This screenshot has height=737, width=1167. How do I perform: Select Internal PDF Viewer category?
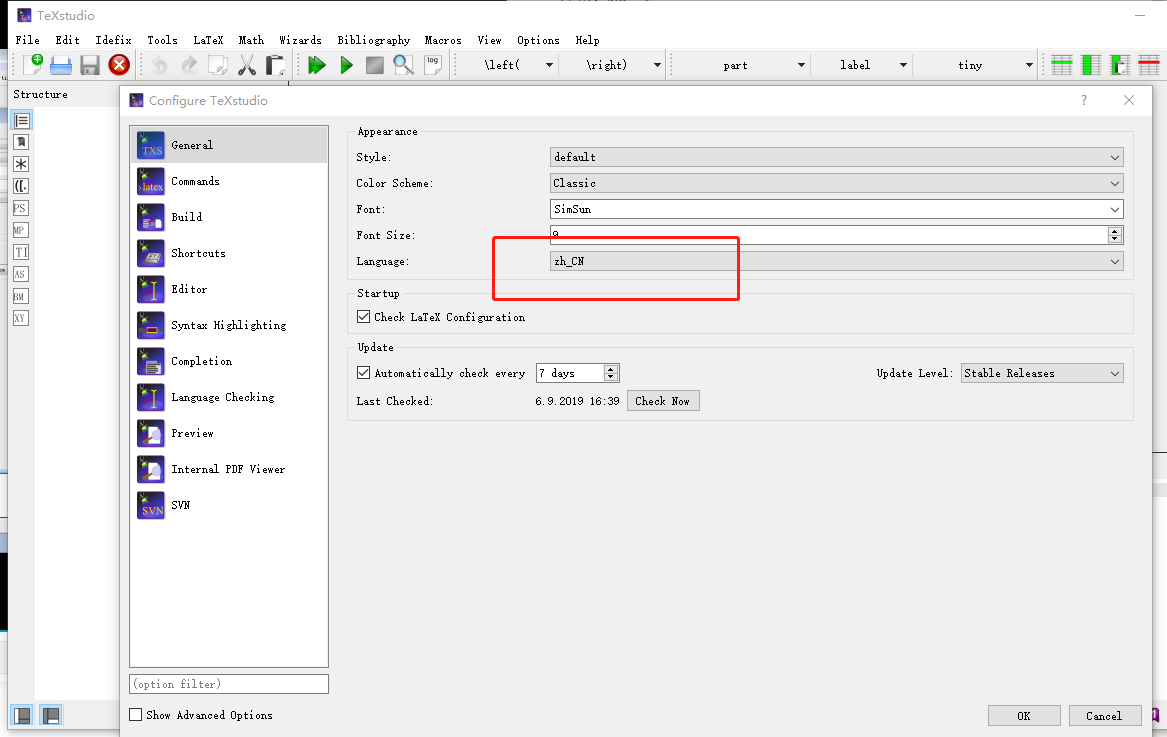click(x=228, y=469)
